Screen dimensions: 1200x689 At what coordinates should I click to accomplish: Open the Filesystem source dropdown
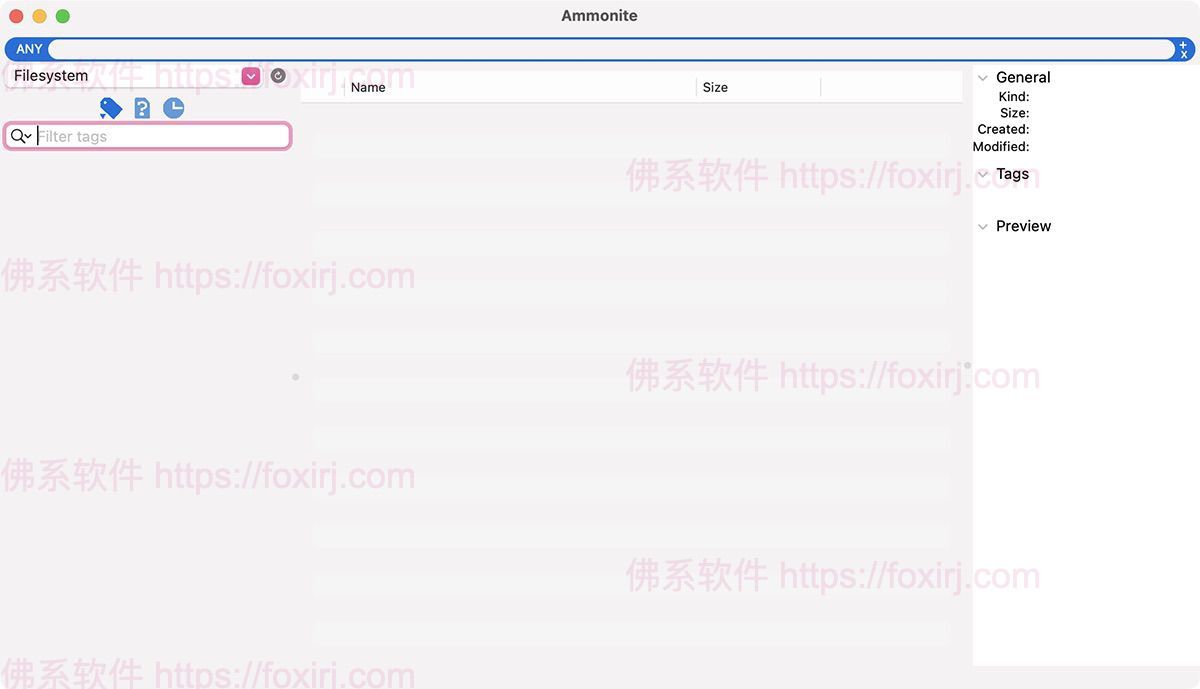click(250, 76)
